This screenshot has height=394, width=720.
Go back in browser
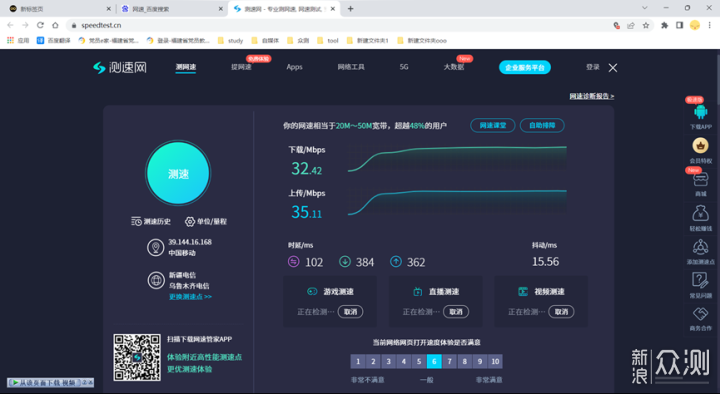(11, 25)
